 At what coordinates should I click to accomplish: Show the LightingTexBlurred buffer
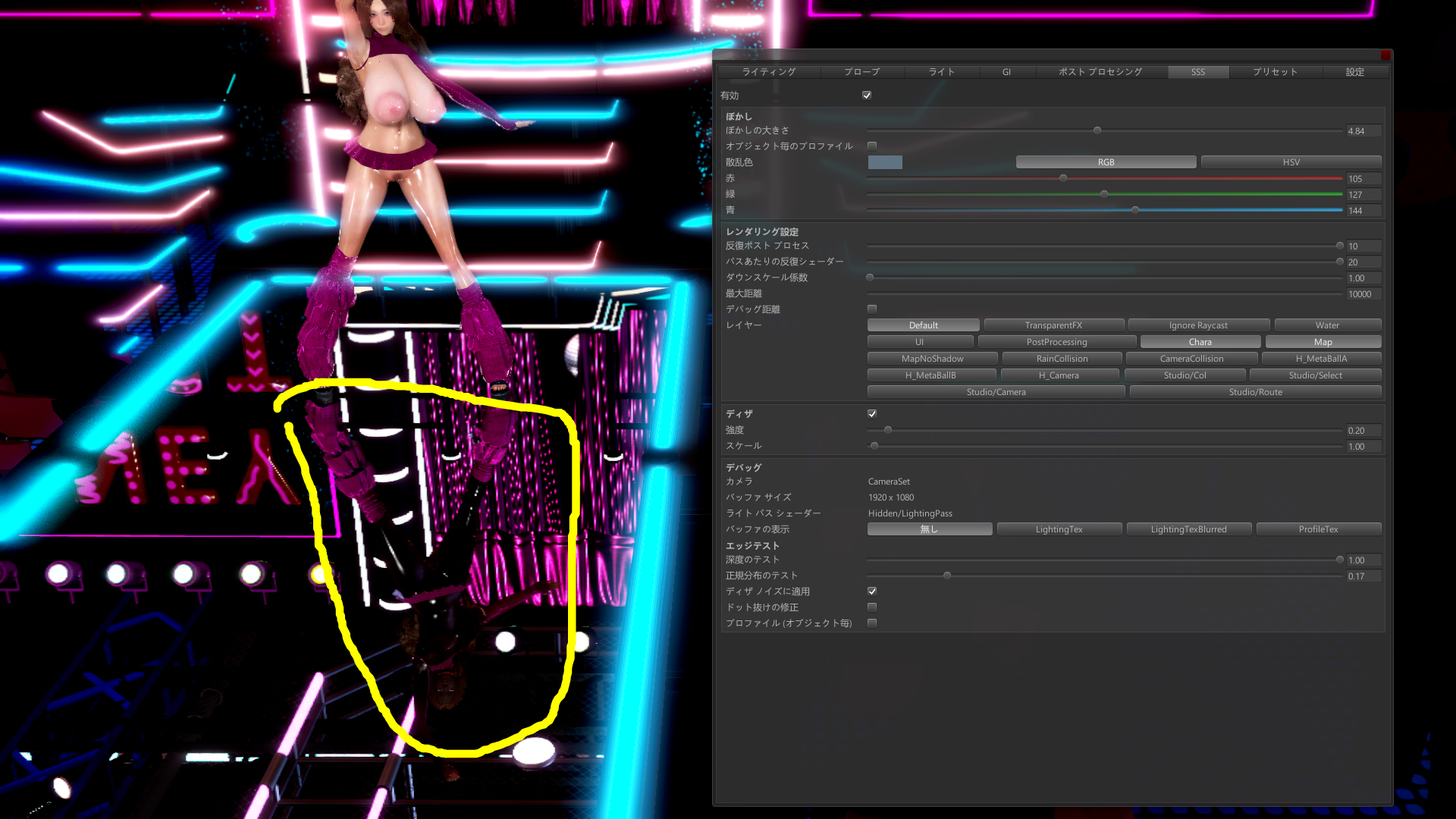coord(1188,529)
